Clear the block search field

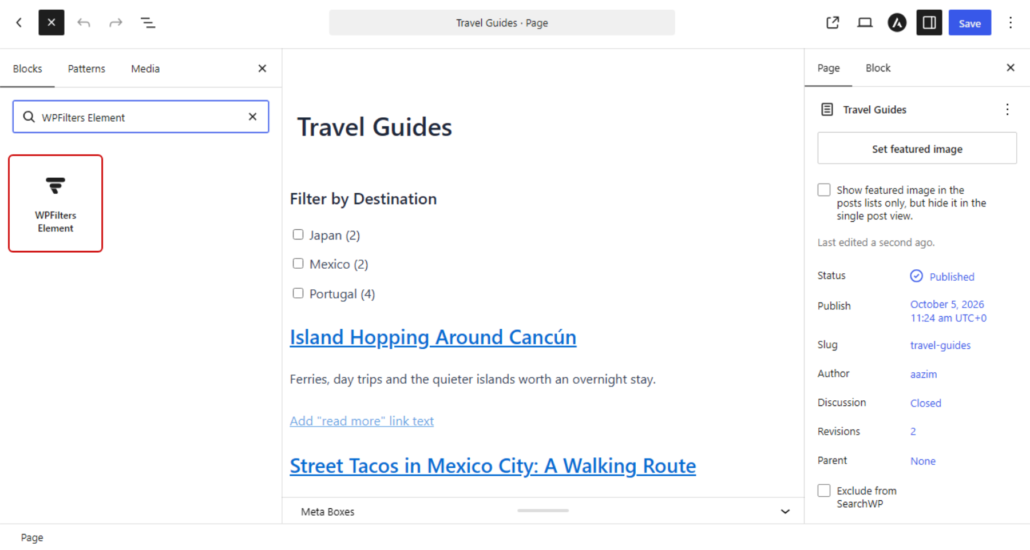click(252, 117)
